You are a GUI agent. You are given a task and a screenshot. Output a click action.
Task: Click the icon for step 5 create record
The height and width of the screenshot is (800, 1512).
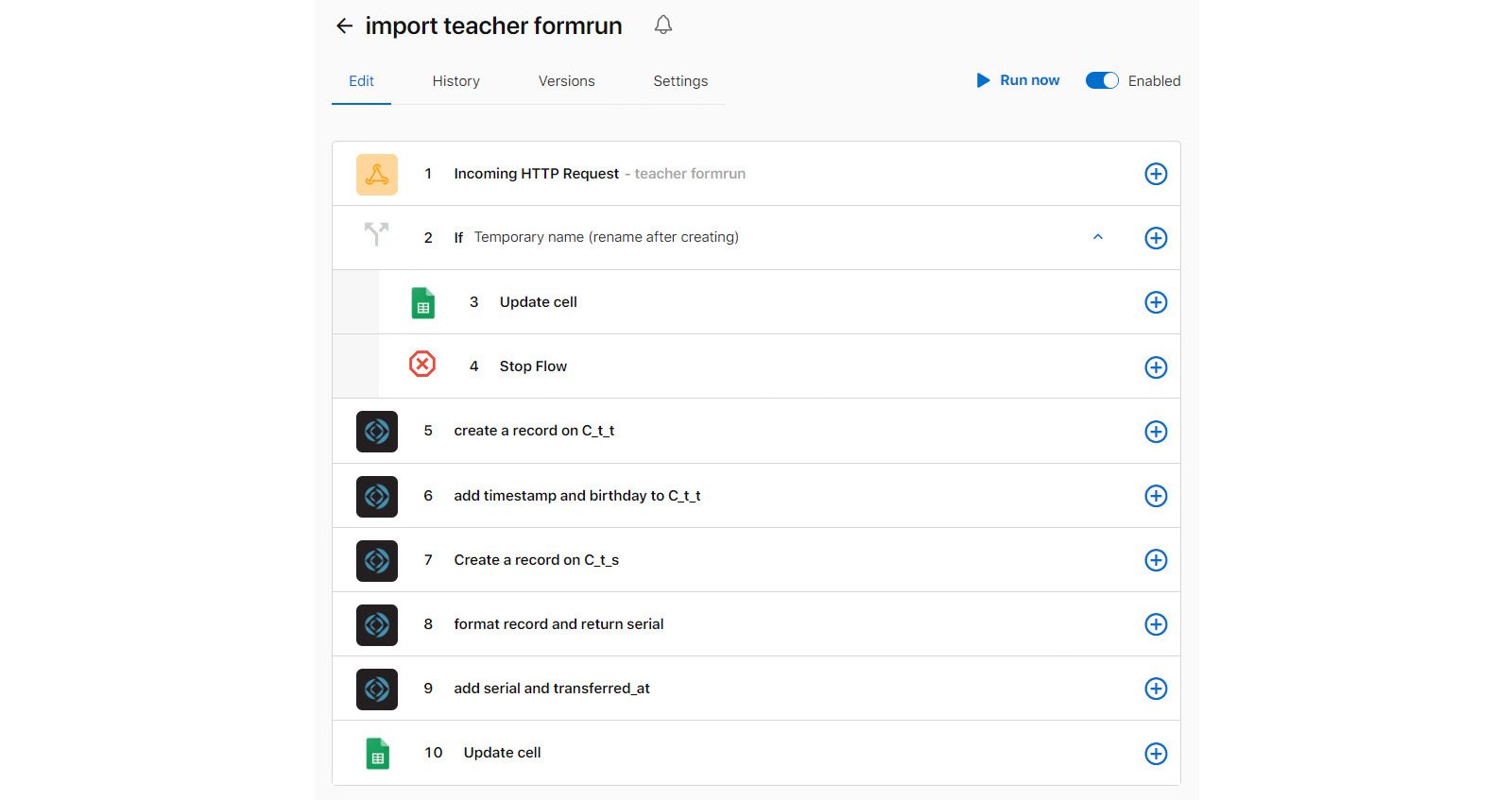pyautogui.click(x=376, y=432)
